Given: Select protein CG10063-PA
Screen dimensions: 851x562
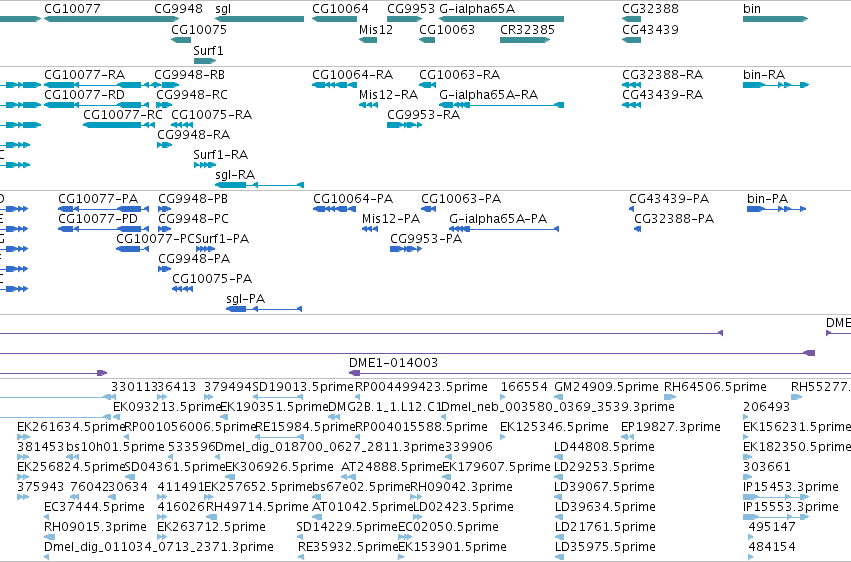Looking at the screenshot, I should coord(428,209).
